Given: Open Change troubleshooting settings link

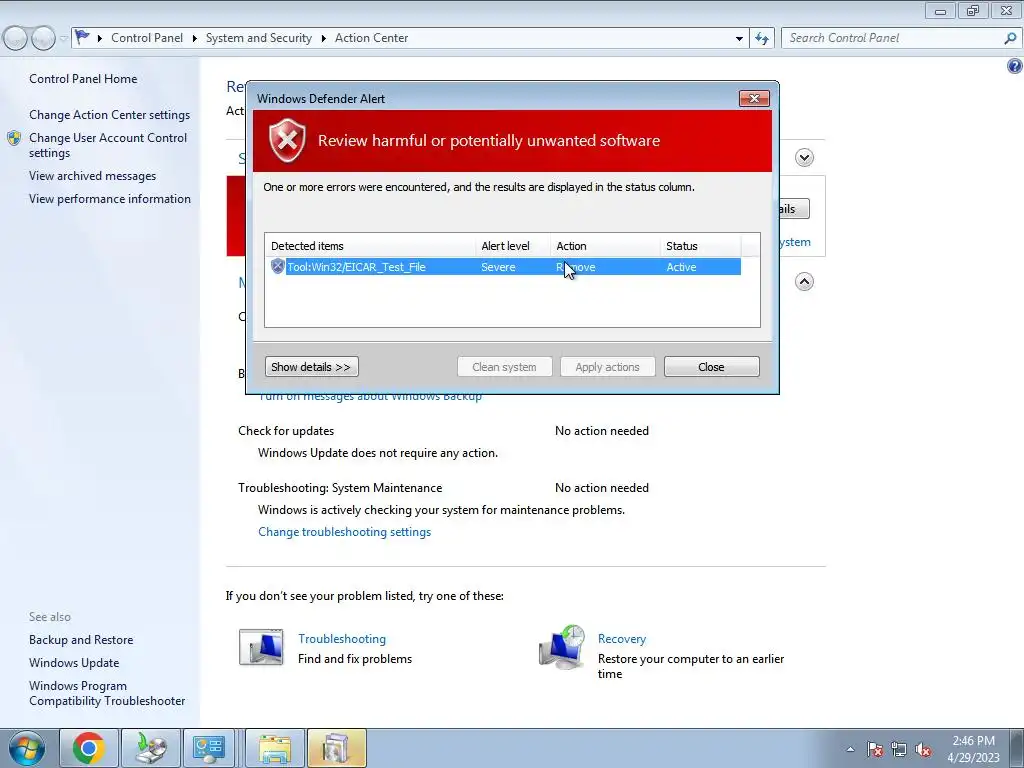Looking at the screenshot, I should pos(344,532).
